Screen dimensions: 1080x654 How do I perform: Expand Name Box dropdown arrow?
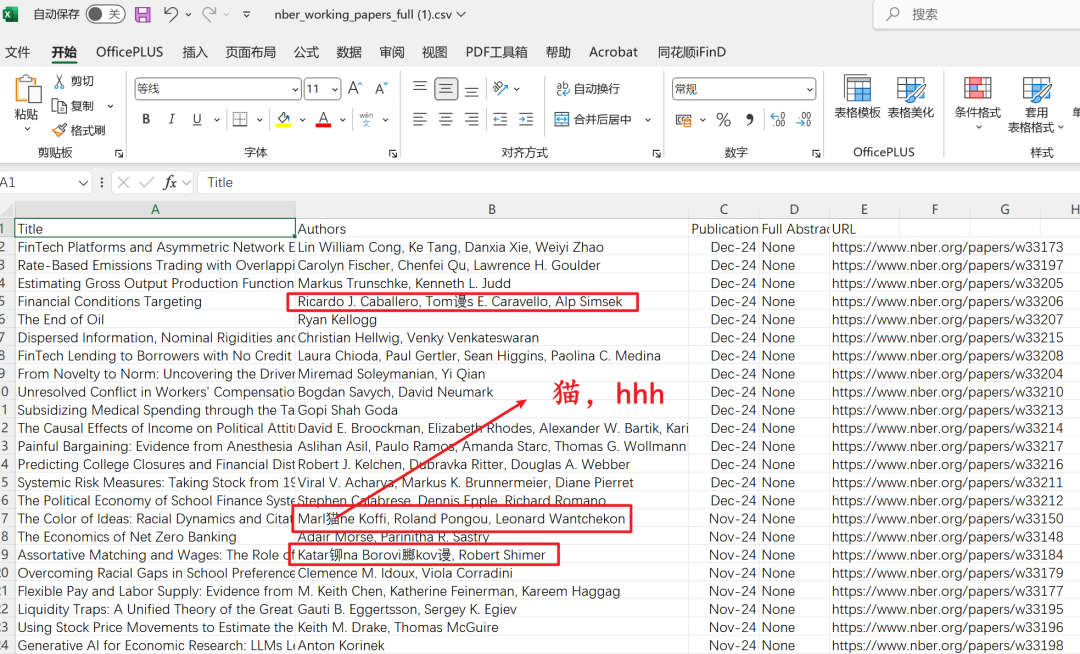(x=83, y=183)
